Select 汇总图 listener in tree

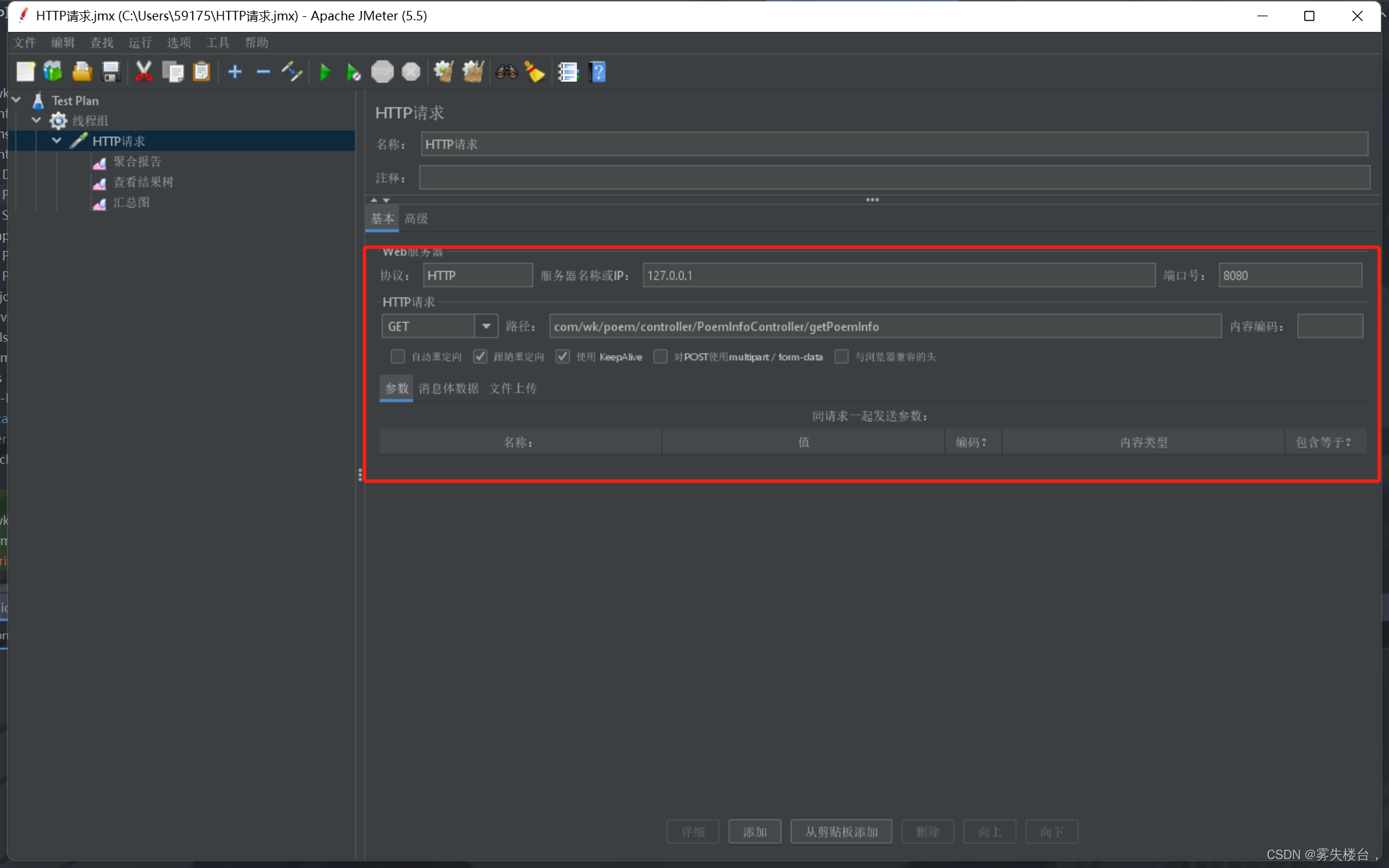(131, 202)
